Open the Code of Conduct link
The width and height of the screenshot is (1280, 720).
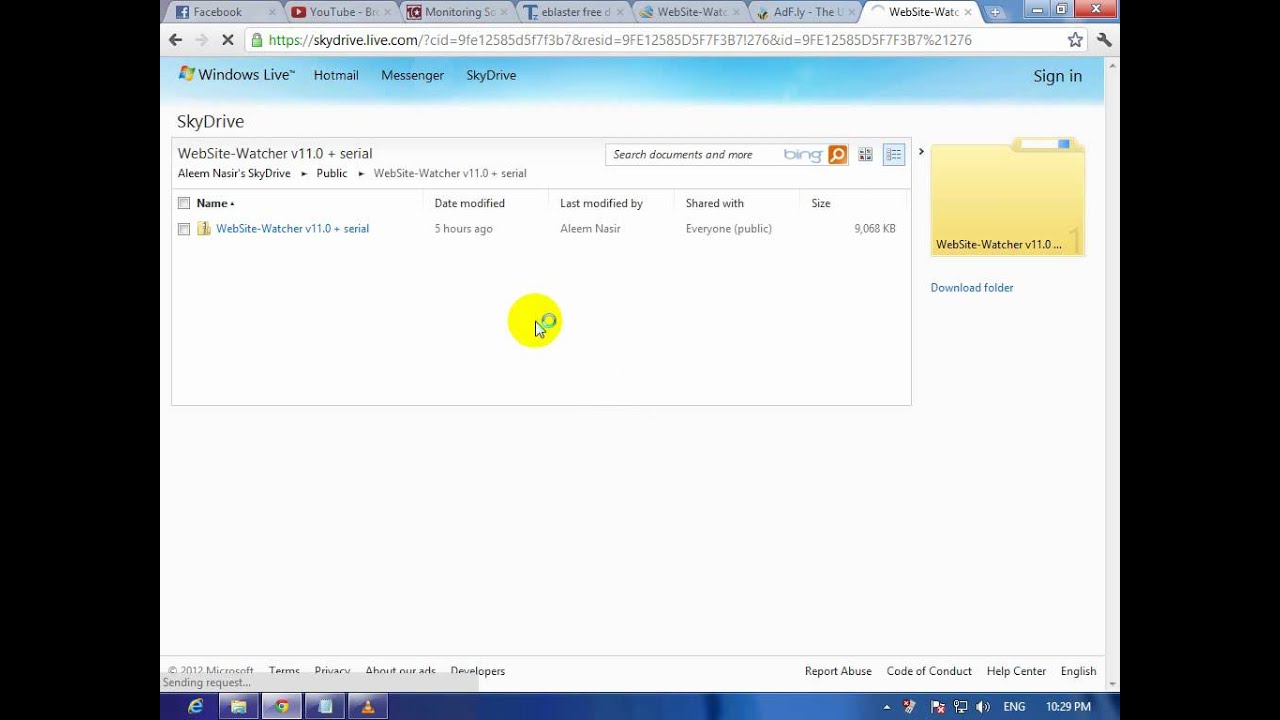click(929, 671)
